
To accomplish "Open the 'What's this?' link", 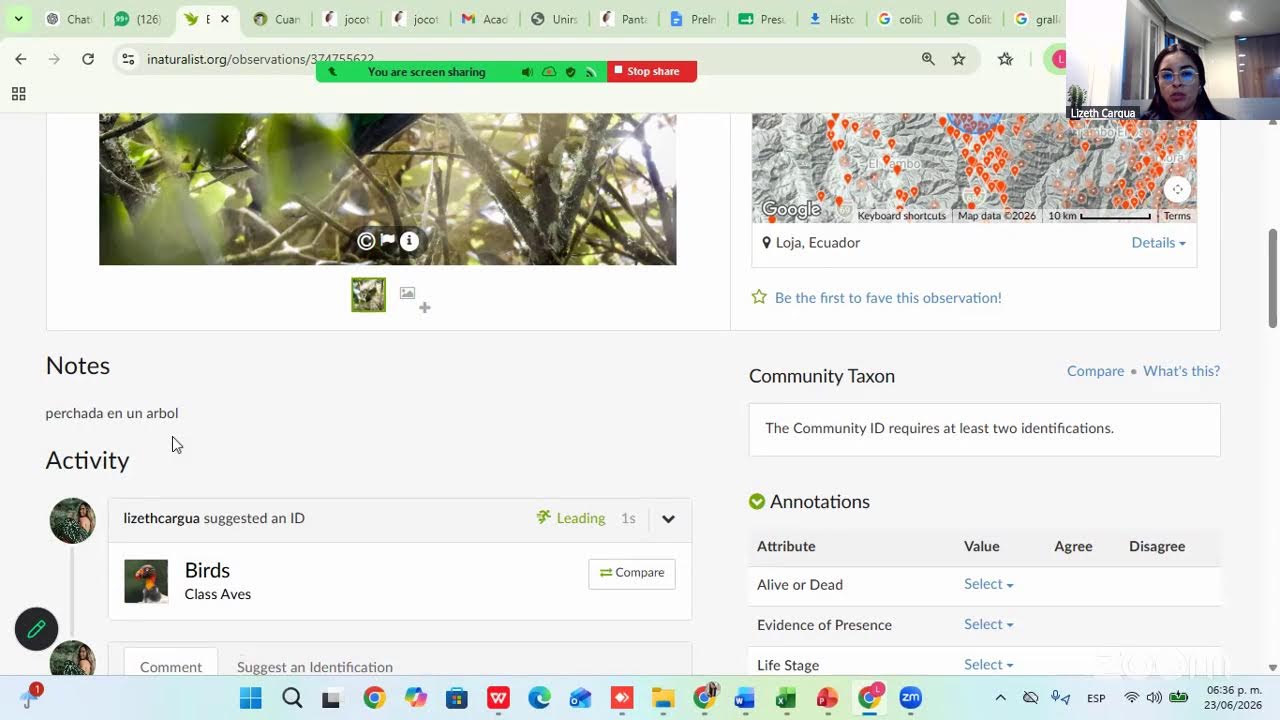I will pyautogui.click(x=1181, y=371).
